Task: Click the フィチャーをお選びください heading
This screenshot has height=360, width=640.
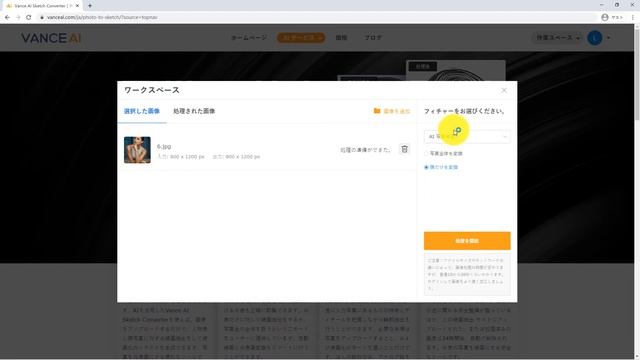Action: [464, 111]
